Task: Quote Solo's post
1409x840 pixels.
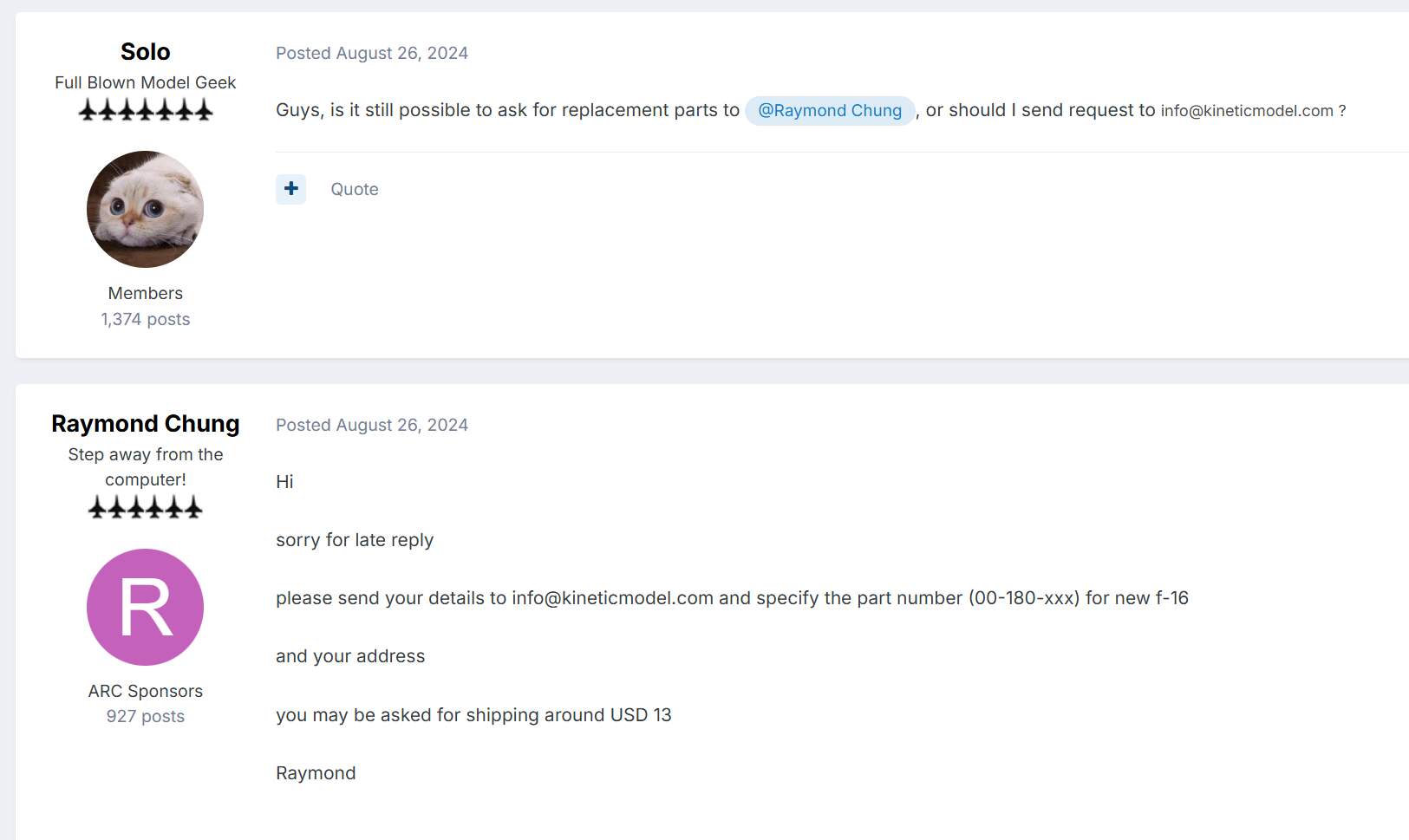Action: [x=355, y=189]
